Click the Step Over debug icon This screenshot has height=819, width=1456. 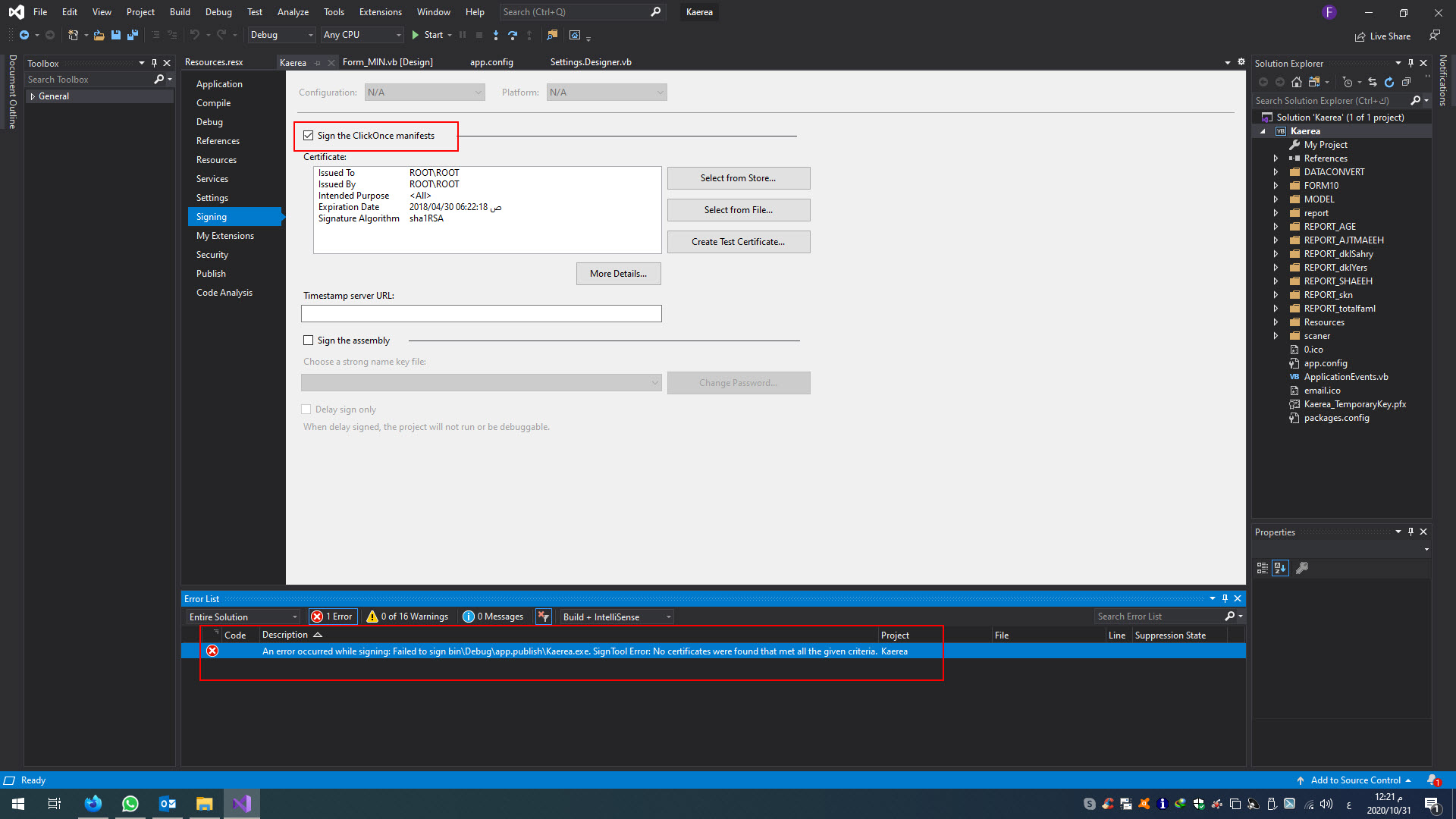pyautogui.click(x=513, y=35)
